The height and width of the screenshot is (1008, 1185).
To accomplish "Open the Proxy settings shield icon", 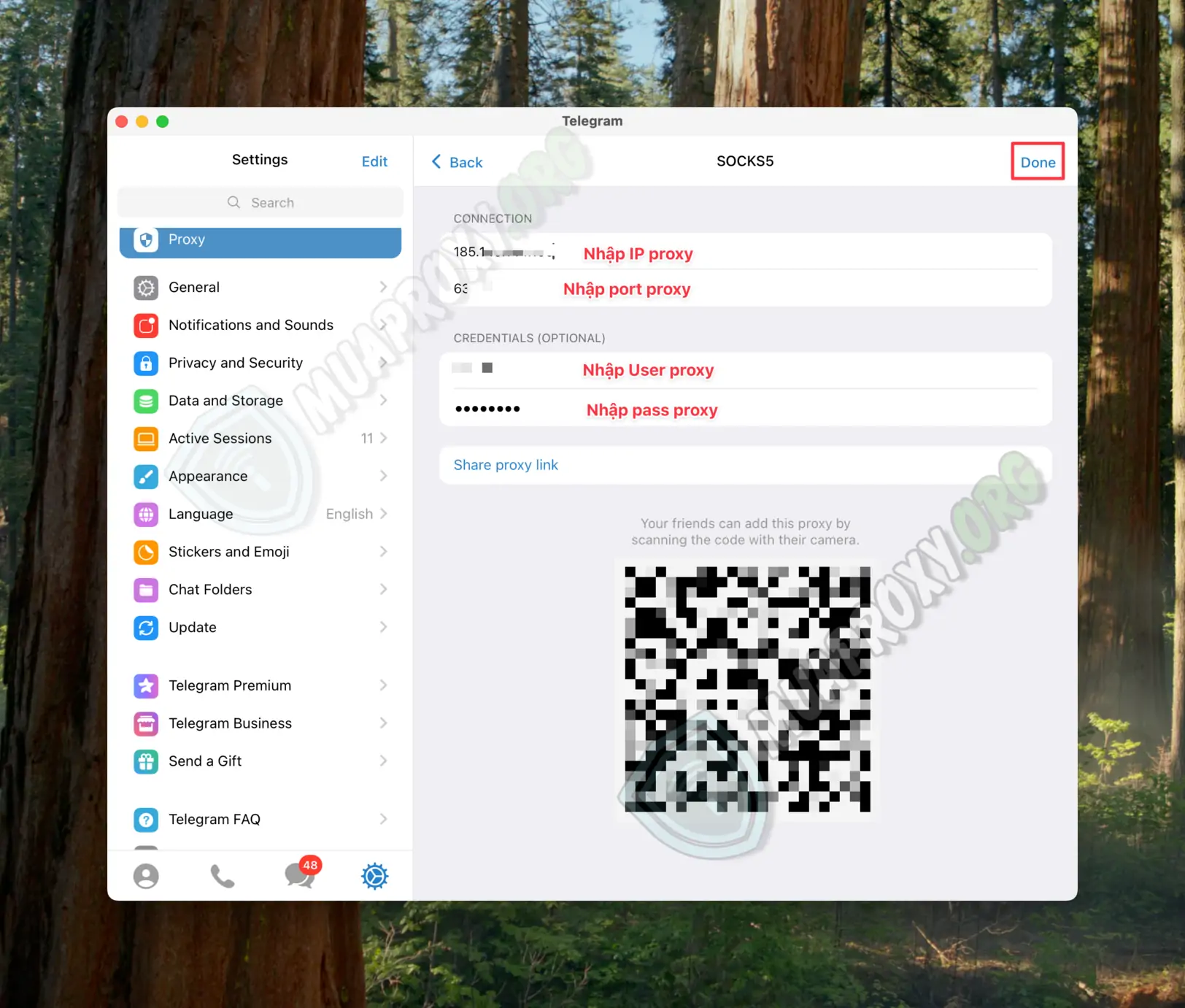I will [x=146, y=239].
